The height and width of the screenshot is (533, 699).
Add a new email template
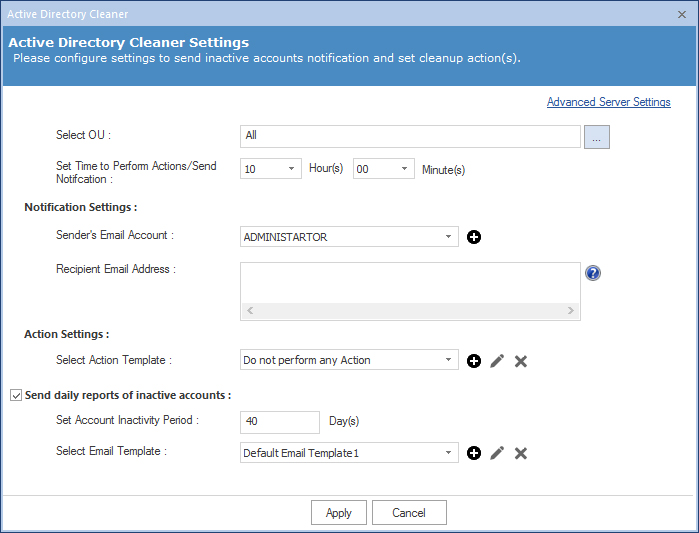473,453
